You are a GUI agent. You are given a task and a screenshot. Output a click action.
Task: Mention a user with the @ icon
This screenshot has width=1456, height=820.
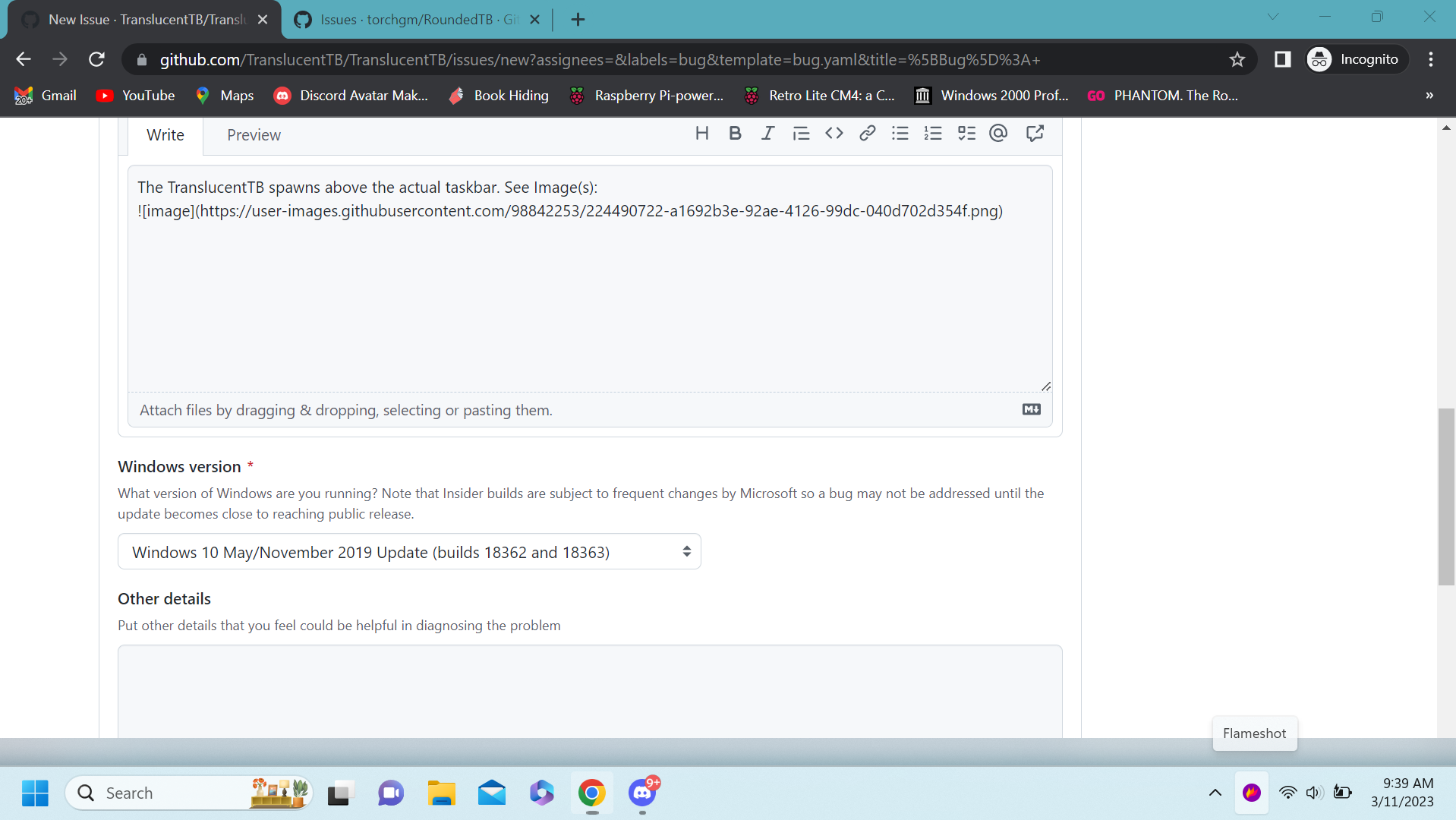pos(997,133)
